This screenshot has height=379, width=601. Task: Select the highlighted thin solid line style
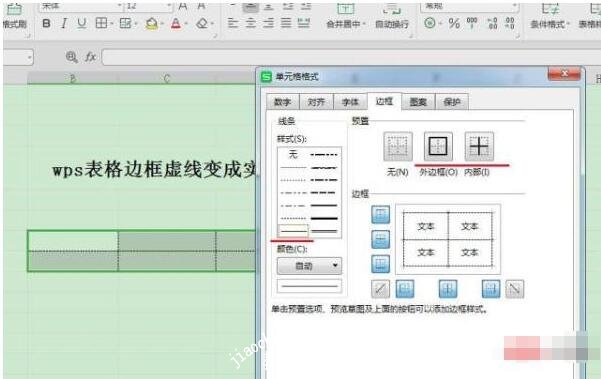(x=293, y=231)
